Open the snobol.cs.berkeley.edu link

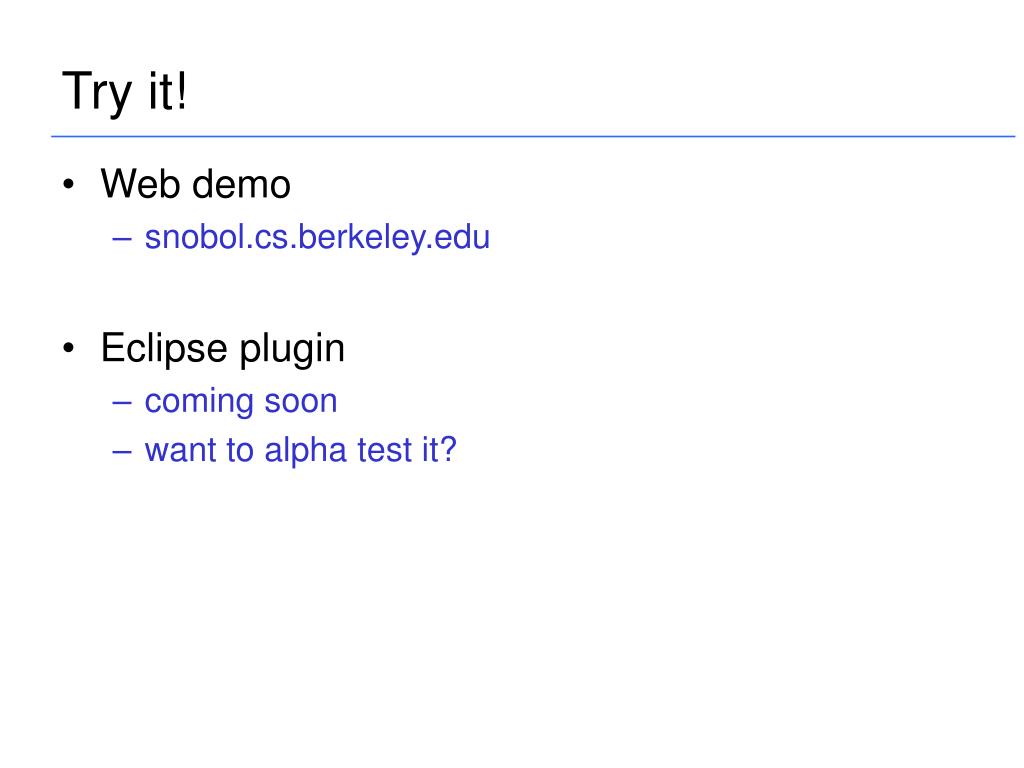[x=317, y=238]
